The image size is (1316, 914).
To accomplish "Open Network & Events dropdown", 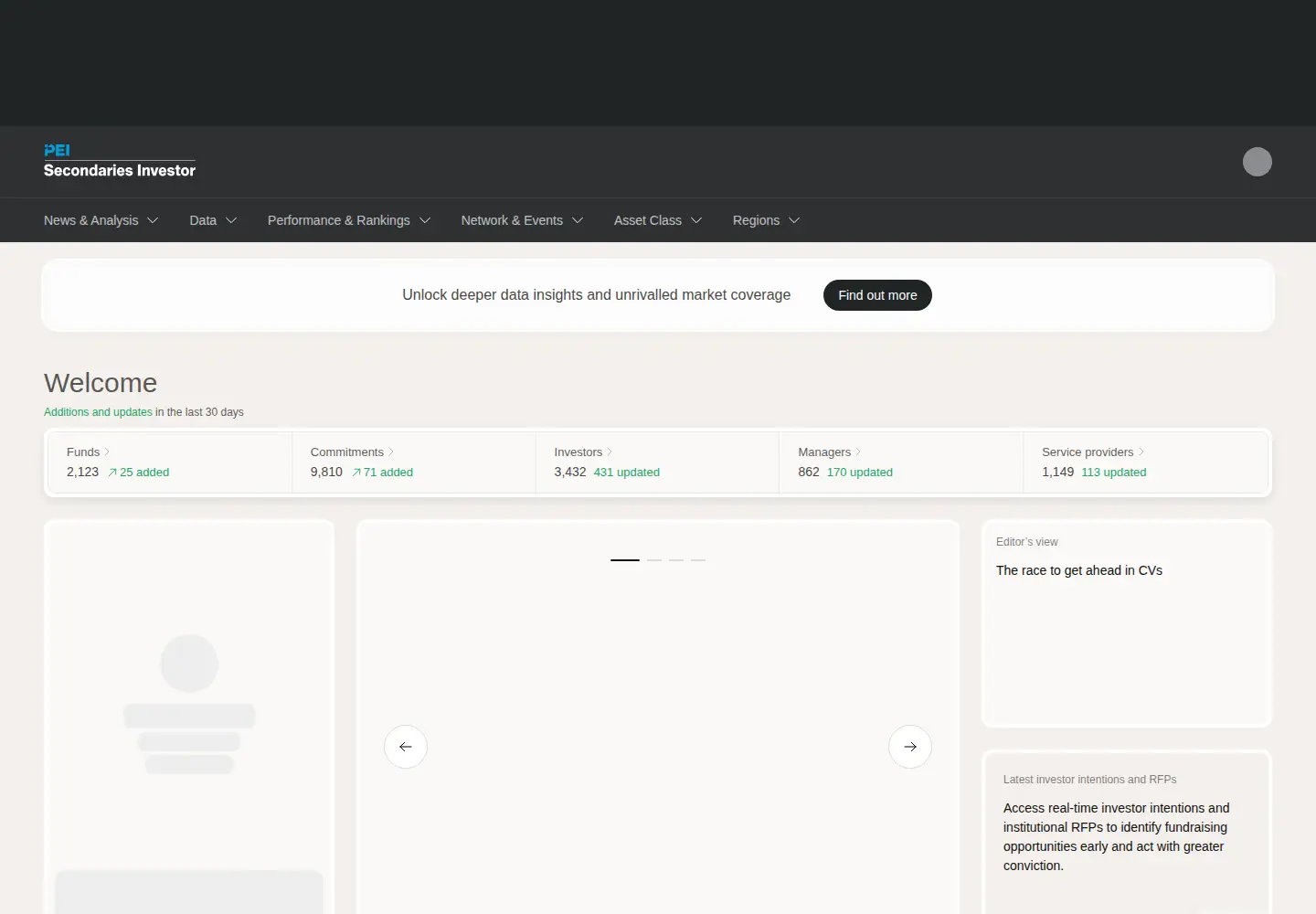I will [x=522, y=220].
